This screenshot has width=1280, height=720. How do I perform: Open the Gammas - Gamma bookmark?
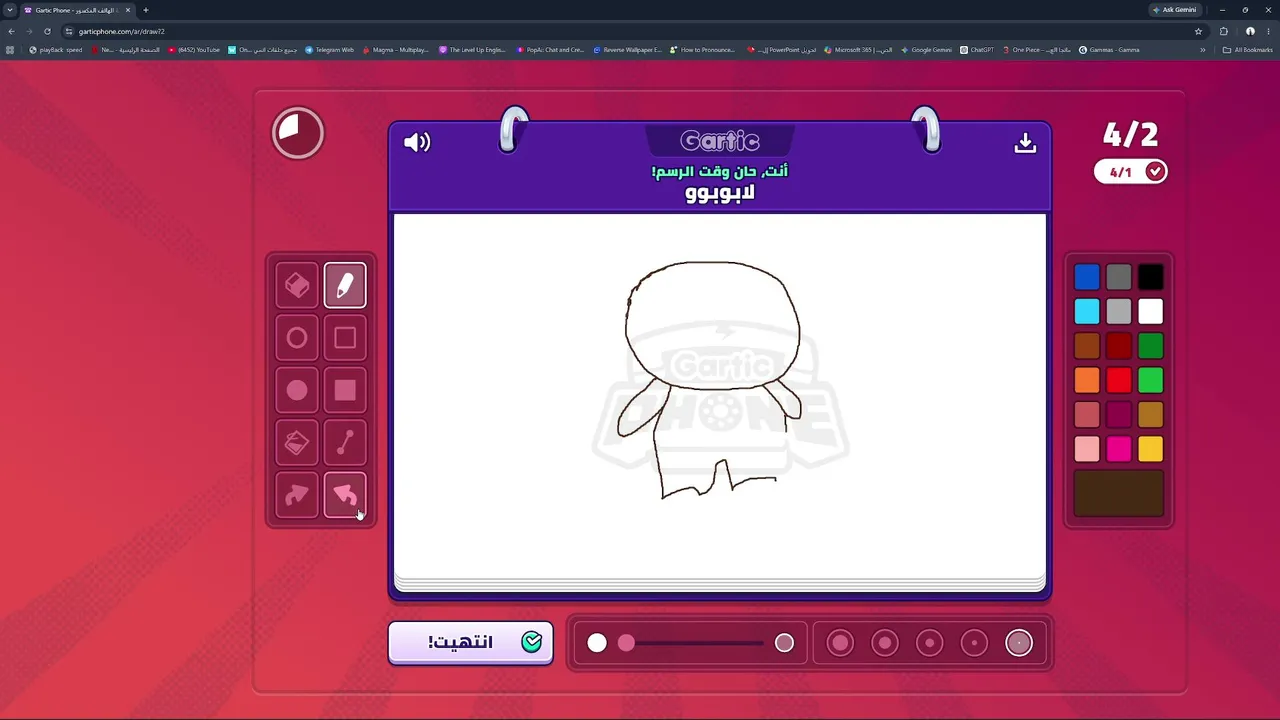tap(1109, 50)
